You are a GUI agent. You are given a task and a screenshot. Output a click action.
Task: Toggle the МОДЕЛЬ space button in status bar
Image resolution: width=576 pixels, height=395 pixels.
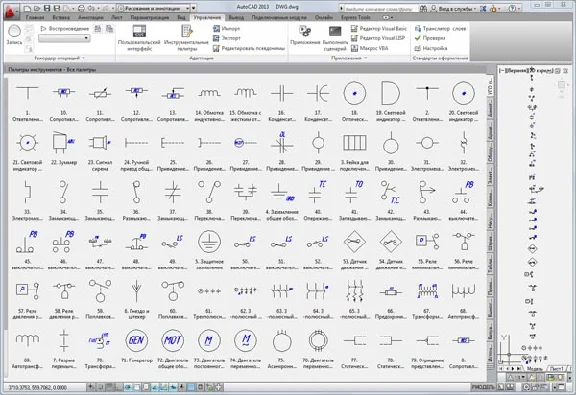click(482, 387)
